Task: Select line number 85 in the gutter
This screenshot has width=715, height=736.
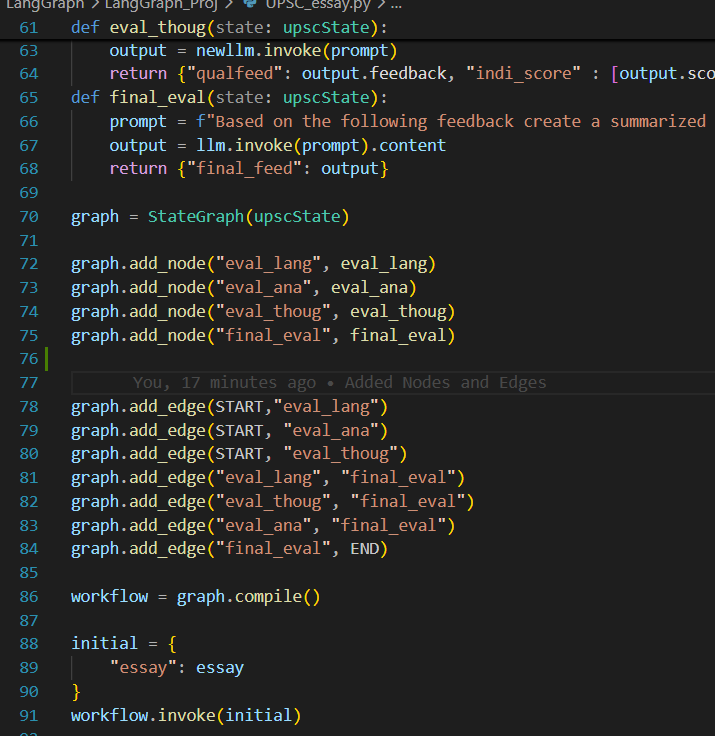Action: coord(29,573)
